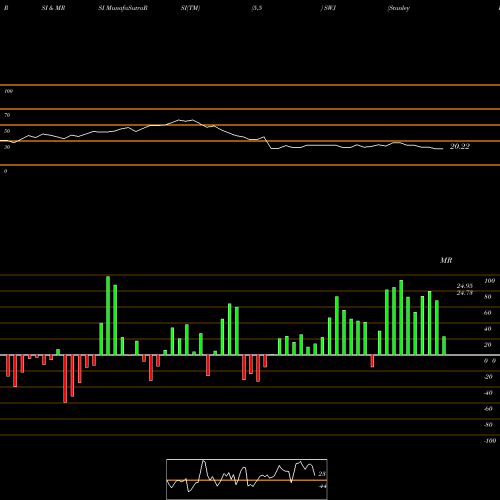Image resolution: width=500 pixels, height=500 pixels.
Task: Click the '80' label on MR axis
Action: coord(487,297)
